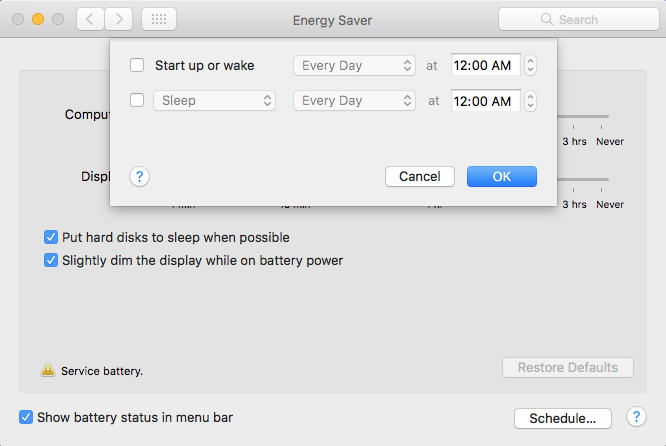Open Every Day dropdown for sleep row
This screenshot has width=666, height=446.
354,100
